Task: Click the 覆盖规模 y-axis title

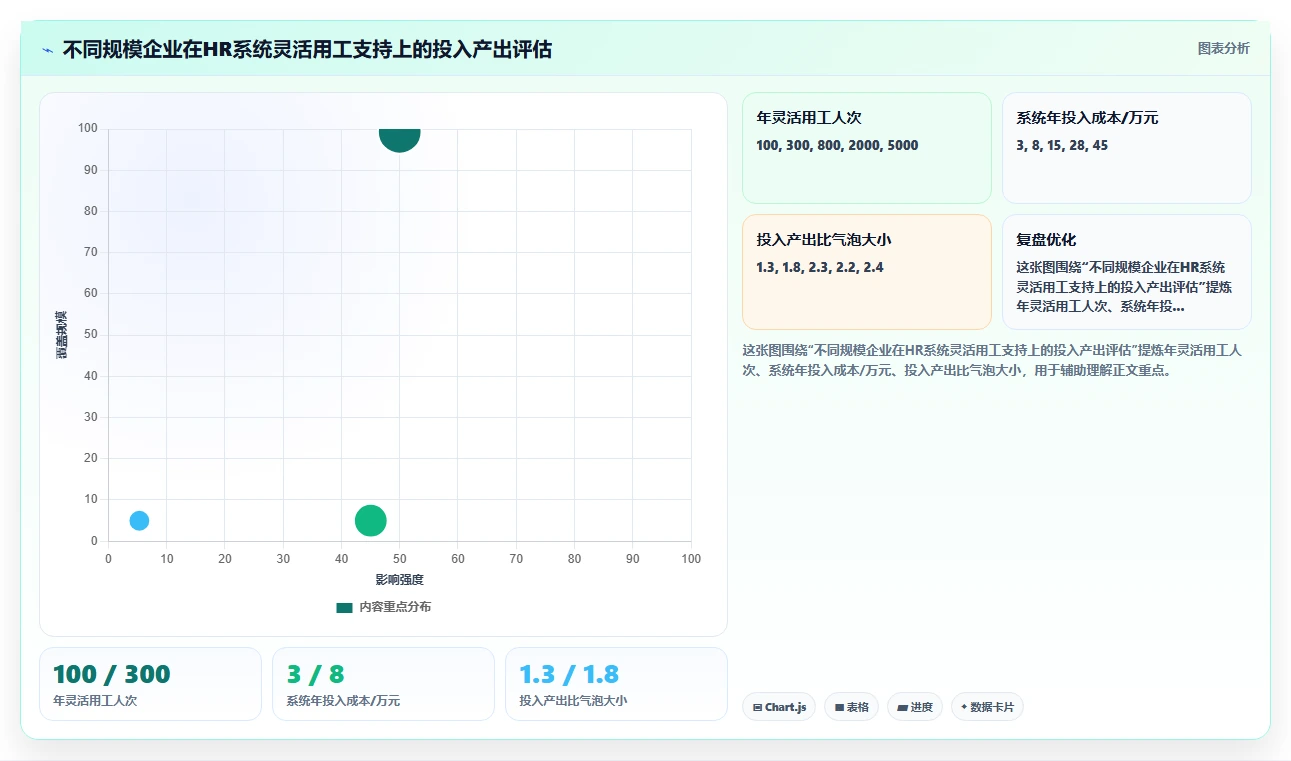Action: pos(61,335)
